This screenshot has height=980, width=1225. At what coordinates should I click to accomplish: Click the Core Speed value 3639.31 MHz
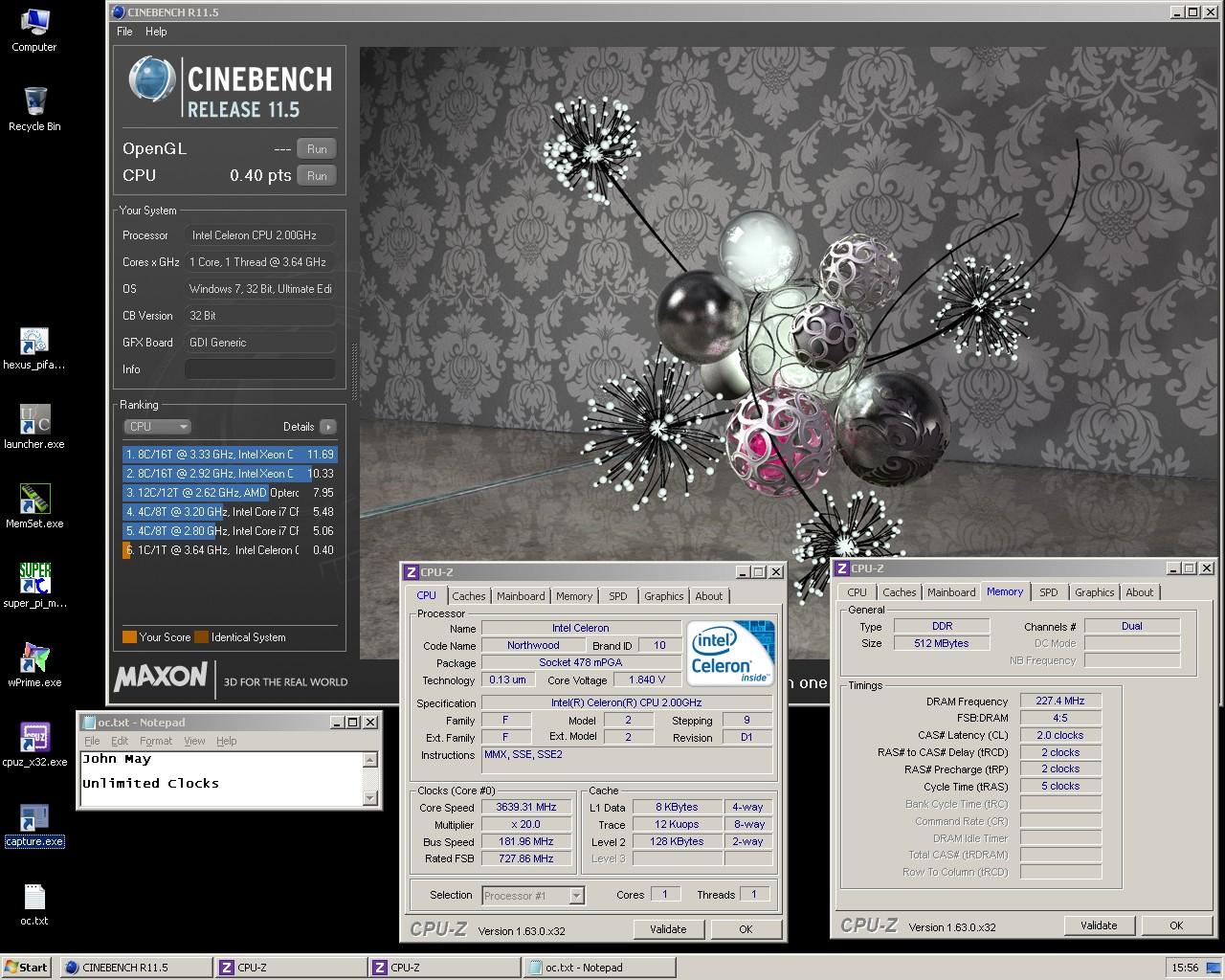click(x=526, y=808)
